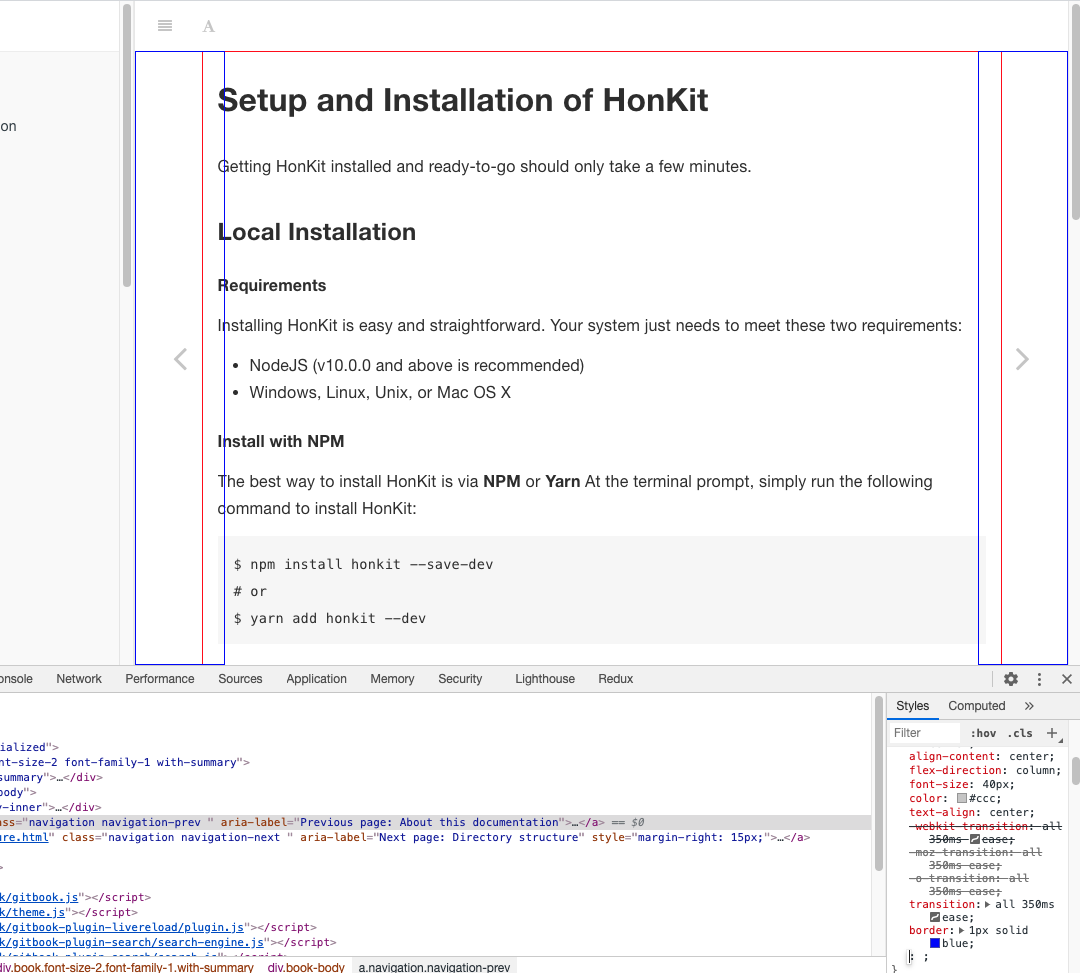Open cubic-bezier editor for transition ease
Screen dimensions: 1080x973
(x=933, y=916)
